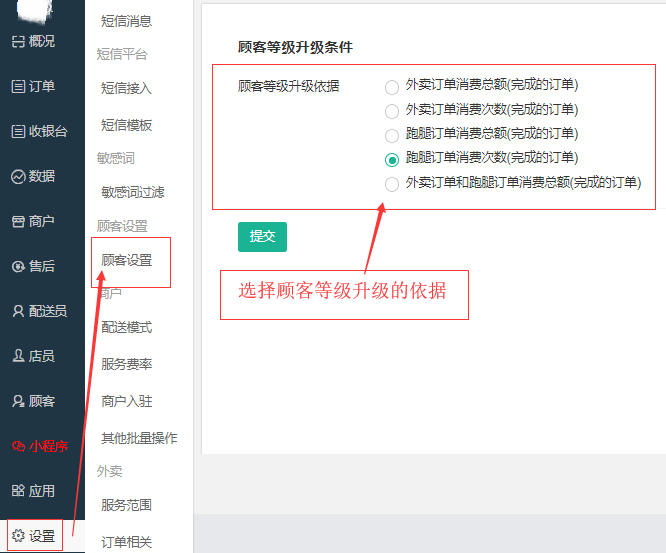The image size is (666, 553).
Task: Go to 敏感词过滤 settings page
Action: (x=133, y=192)
